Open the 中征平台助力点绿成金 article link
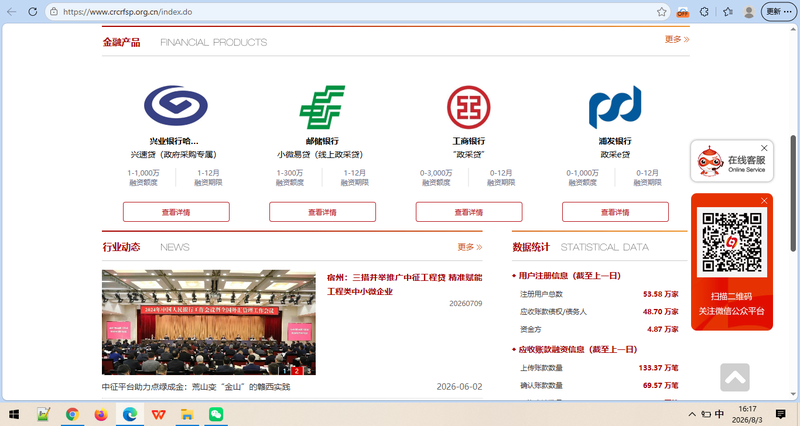 [196, 387]
